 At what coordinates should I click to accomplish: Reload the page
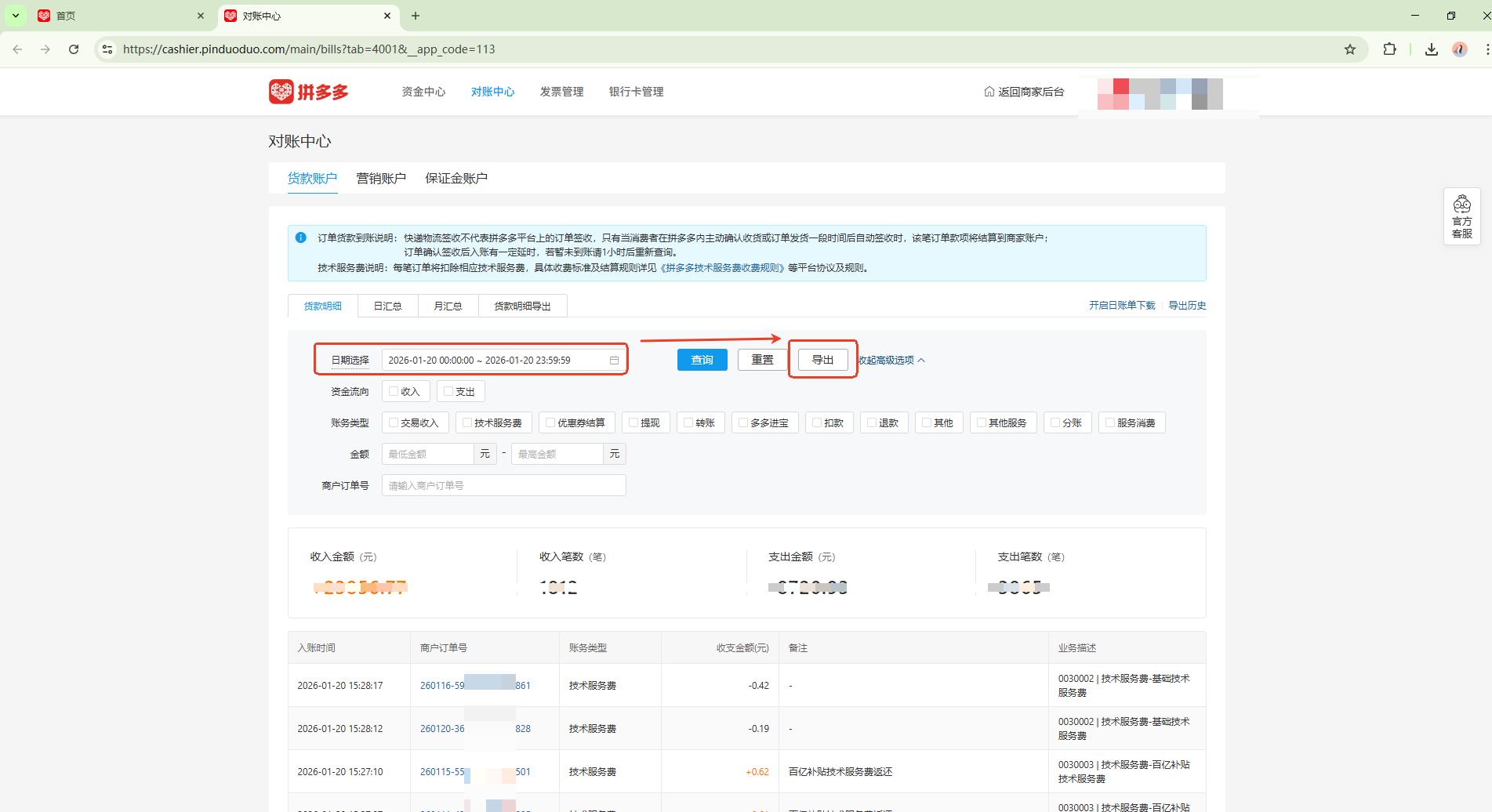[74, 49]
